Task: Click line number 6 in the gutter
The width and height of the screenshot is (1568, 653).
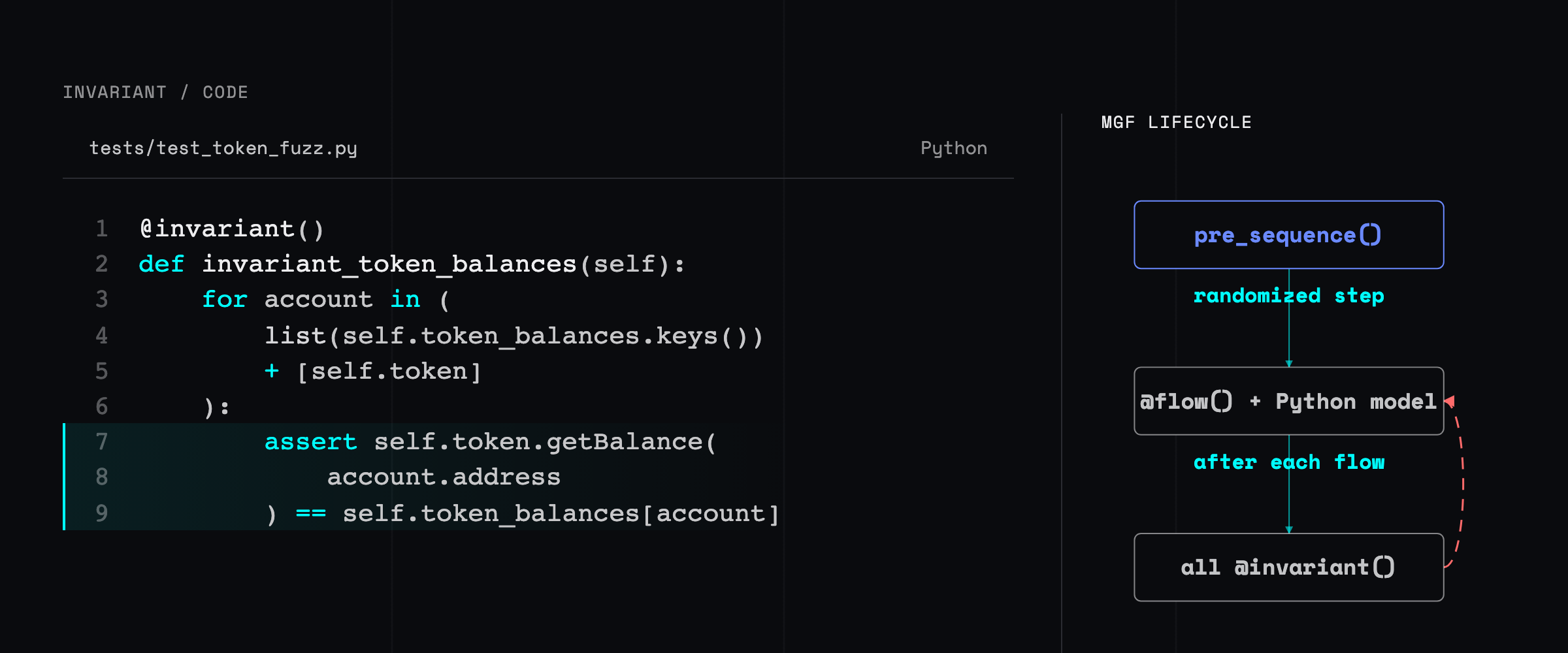Action: 102,406
